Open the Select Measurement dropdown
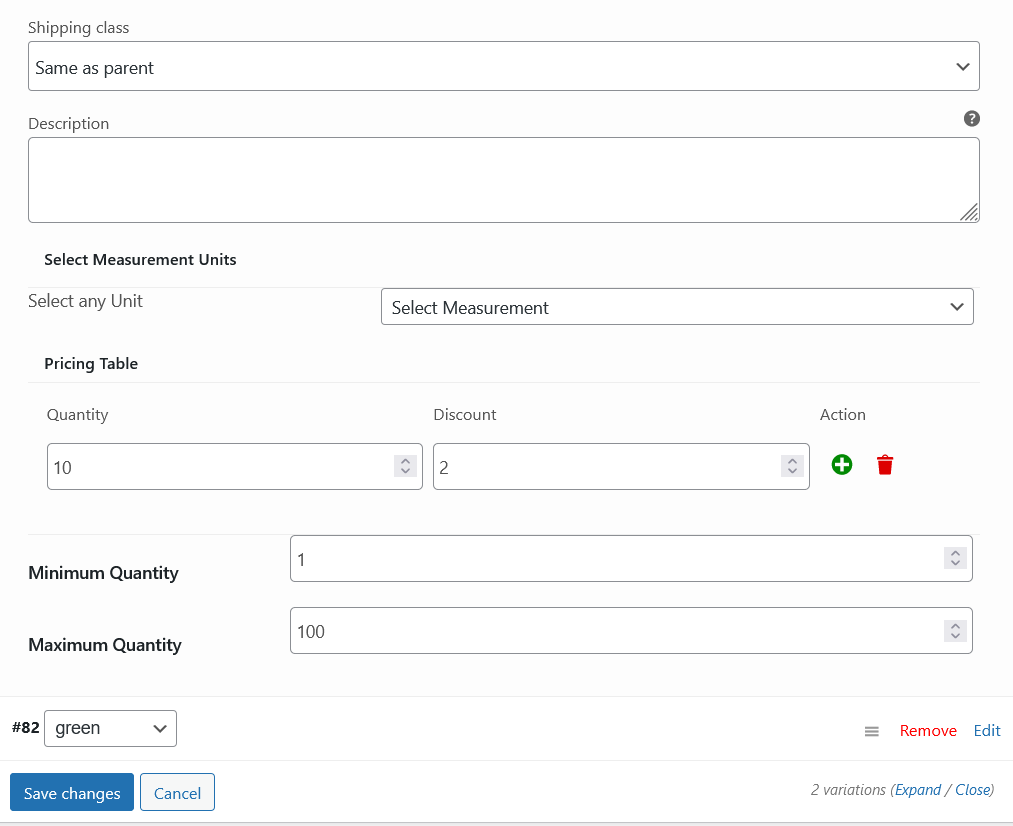1013x826 pixels. point(677,308)
